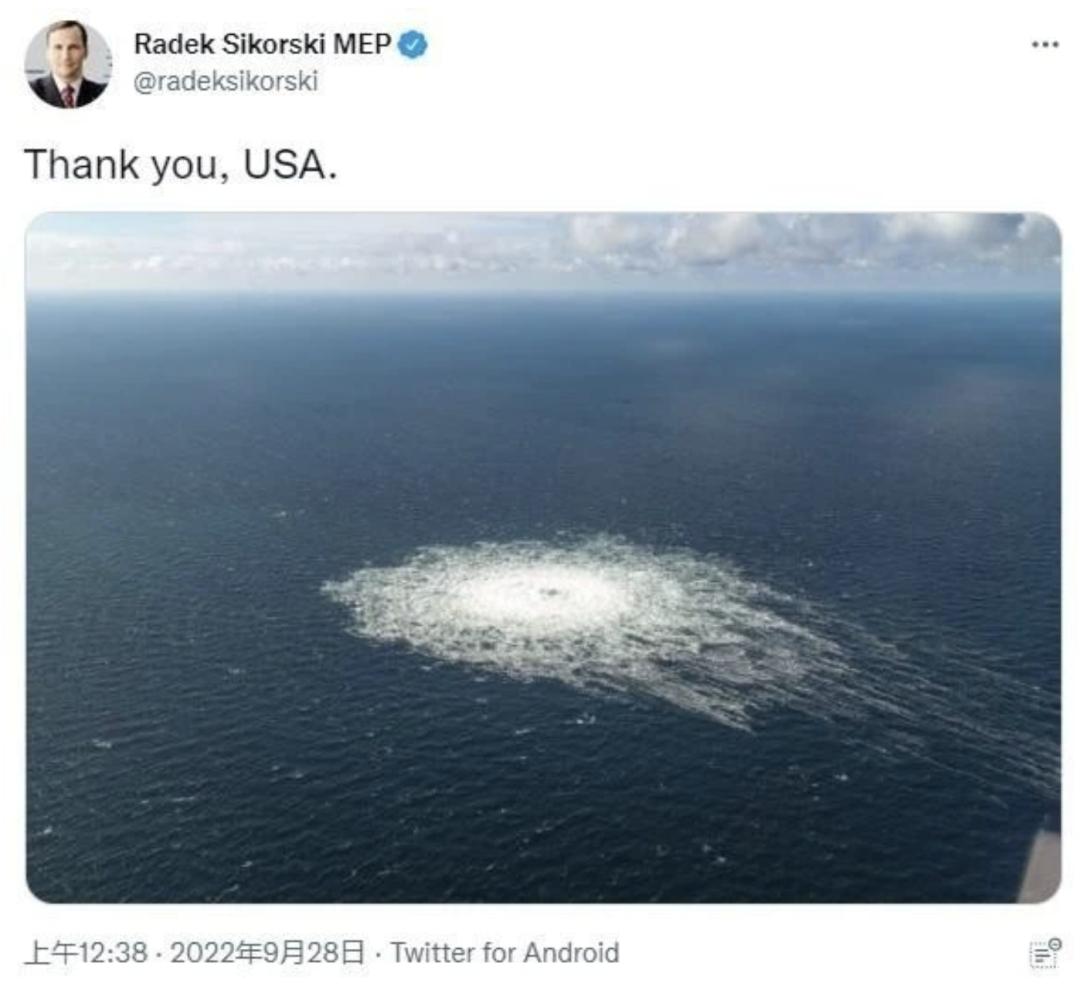Click the Twitter for Android source label
The image size is (1080, 986).
pyautogui.click(x=505, y=954)
